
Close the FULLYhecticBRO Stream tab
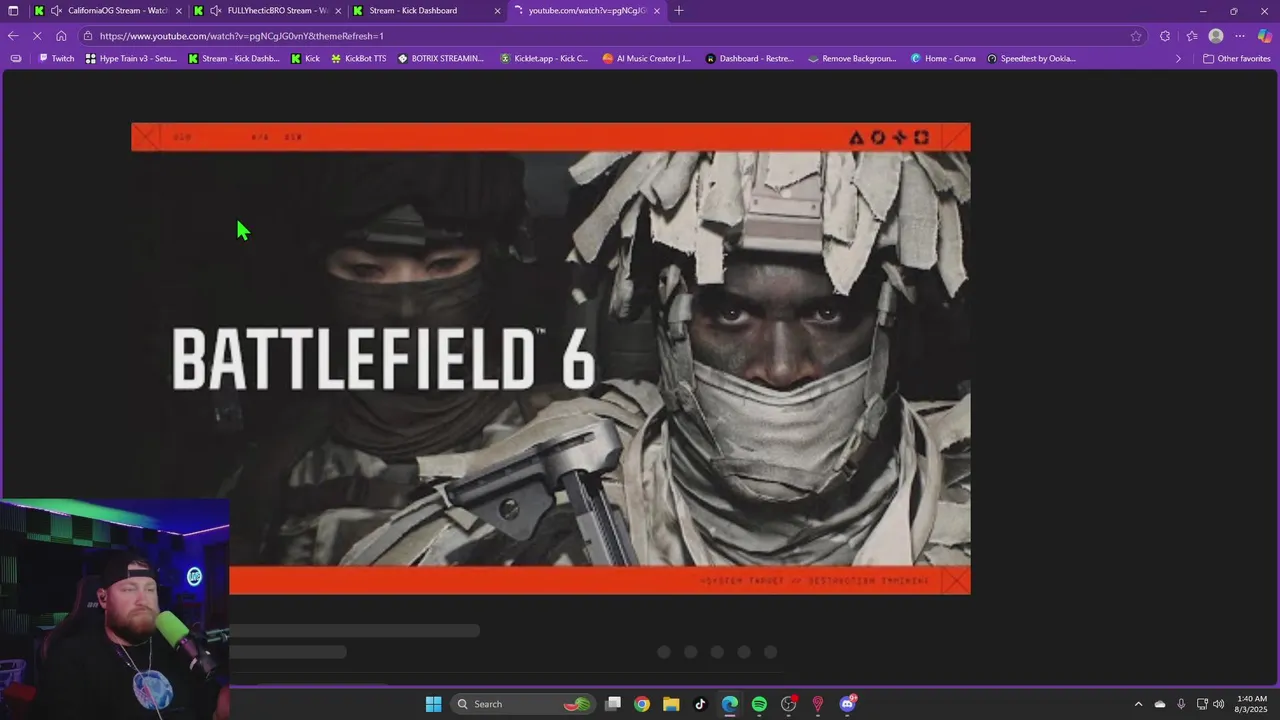tap(338, 11)
